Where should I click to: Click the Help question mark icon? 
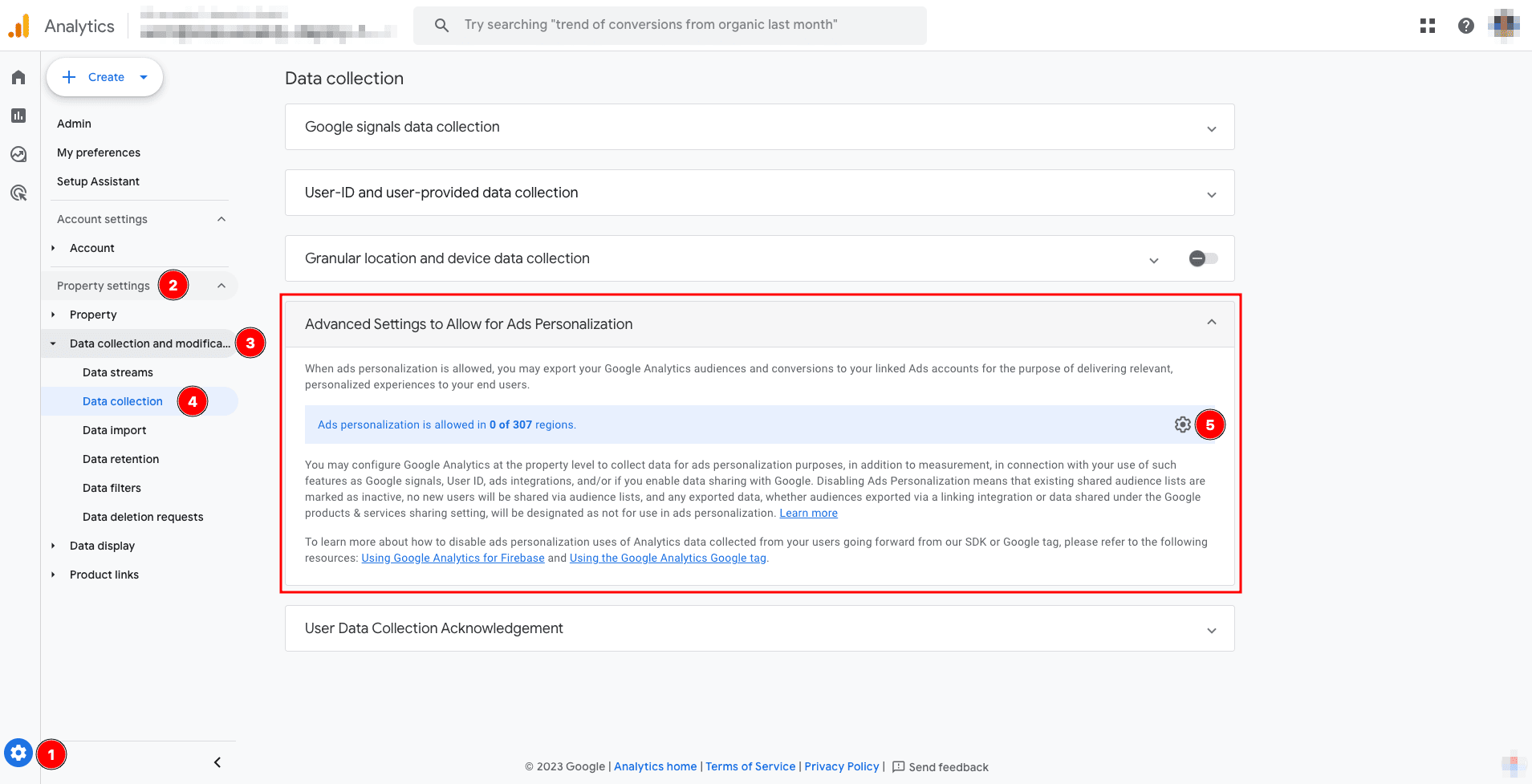[x=1465, y=26]
